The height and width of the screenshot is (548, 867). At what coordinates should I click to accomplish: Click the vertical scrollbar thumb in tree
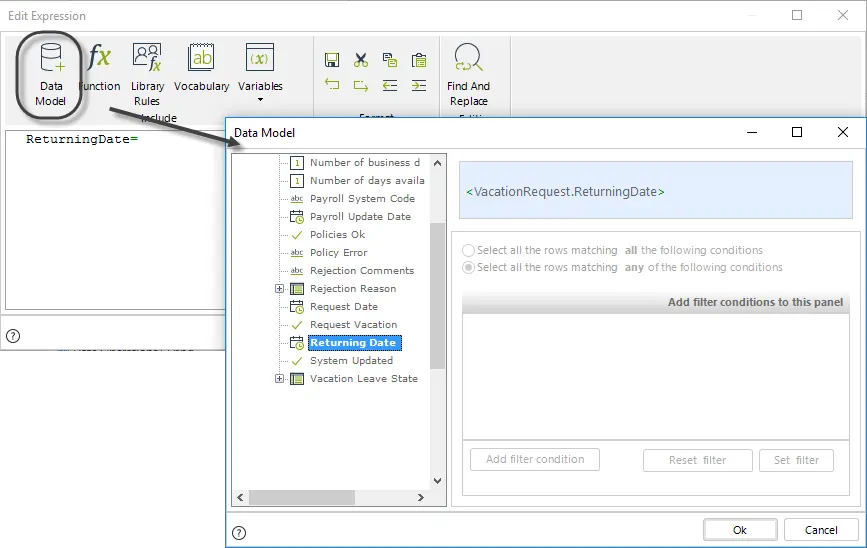437,296
